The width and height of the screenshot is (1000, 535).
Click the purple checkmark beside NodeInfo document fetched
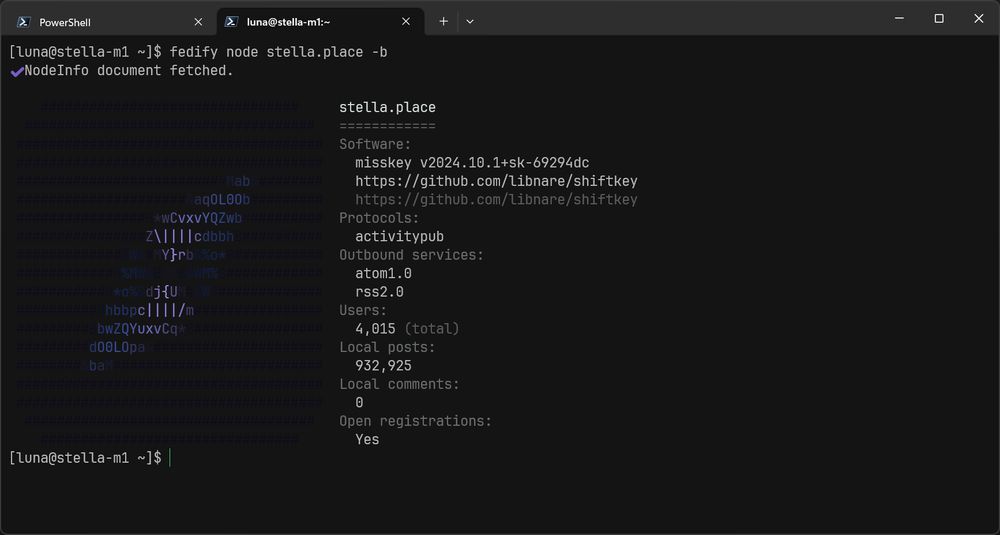point(16,71)
